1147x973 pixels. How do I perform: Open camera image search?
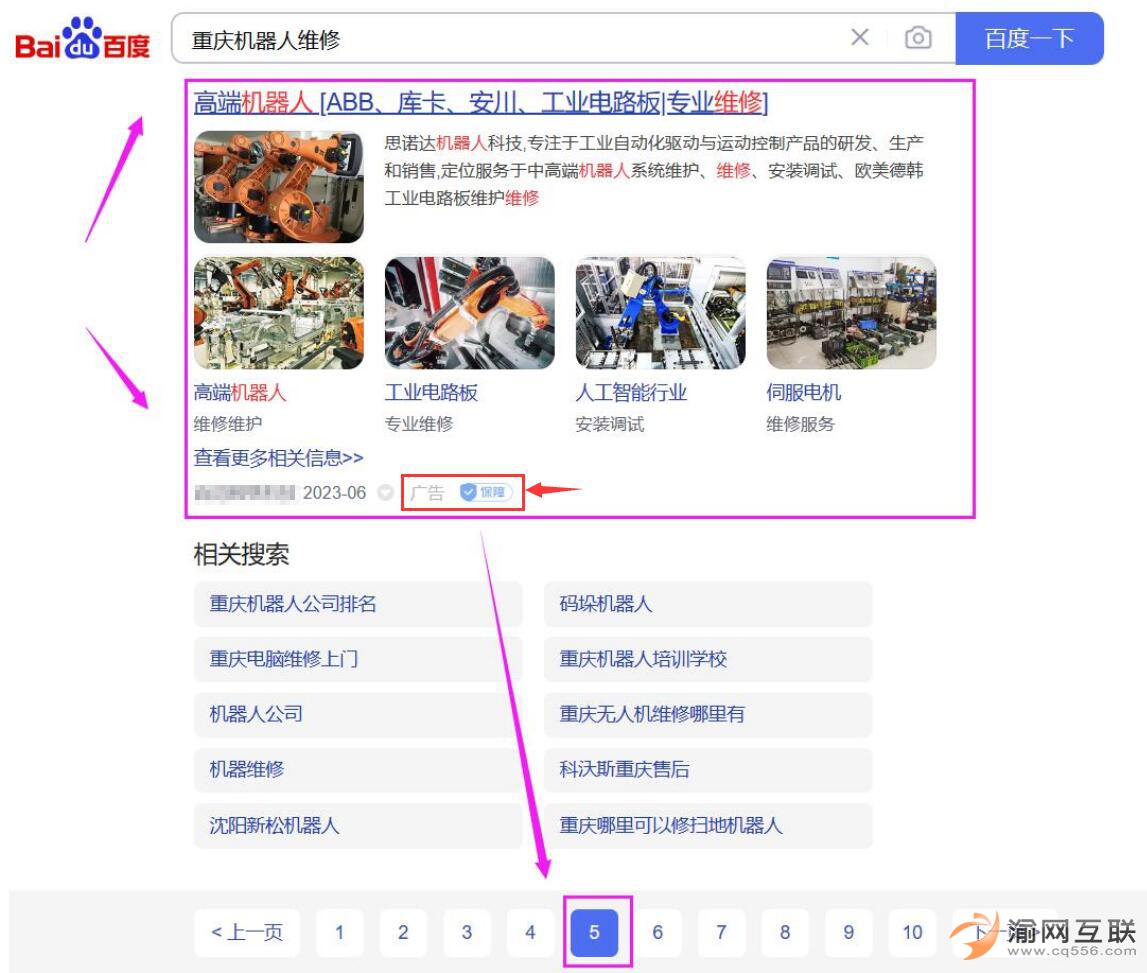(917, 38)
